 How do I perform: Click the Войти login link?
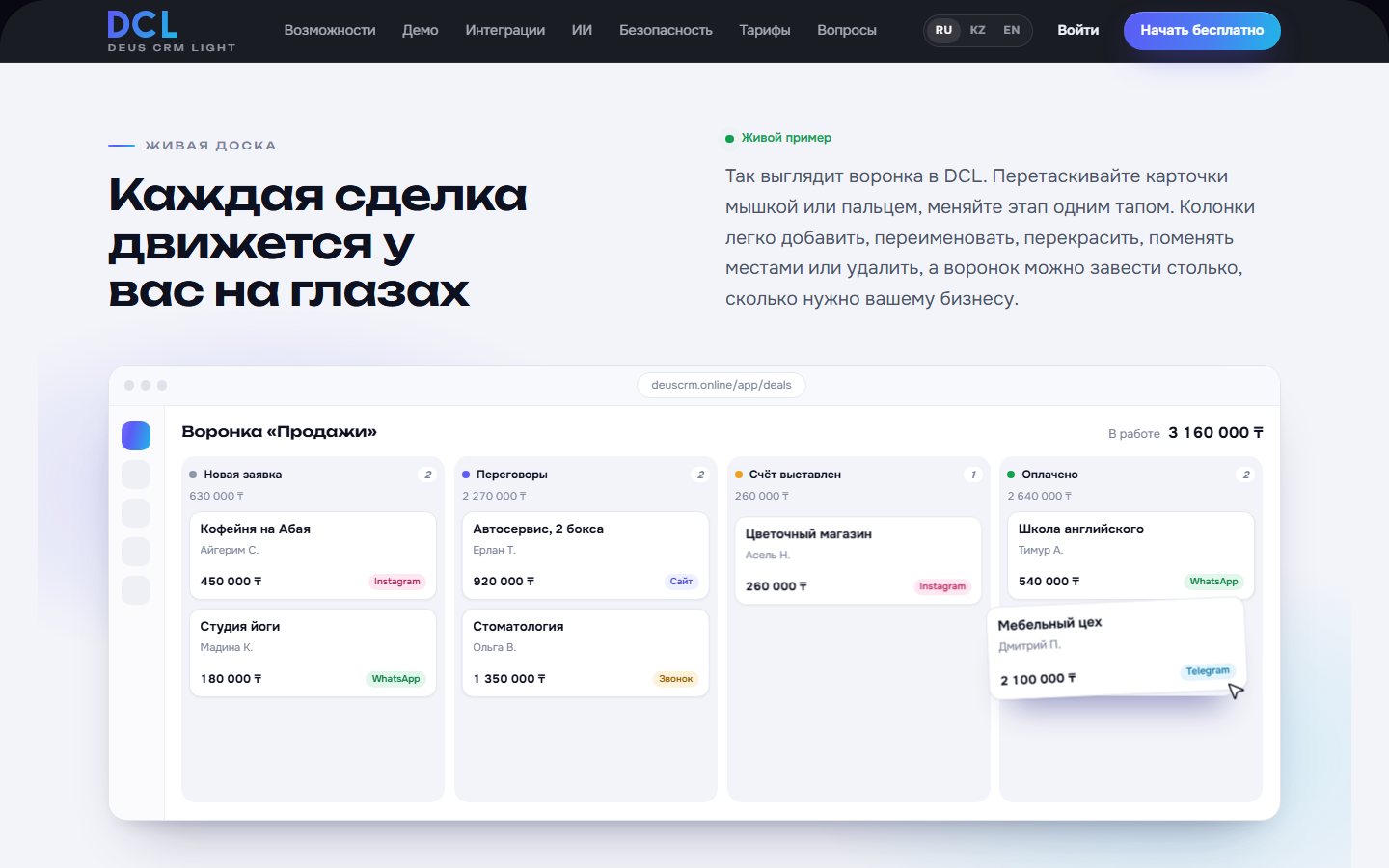click(1077, 30)
